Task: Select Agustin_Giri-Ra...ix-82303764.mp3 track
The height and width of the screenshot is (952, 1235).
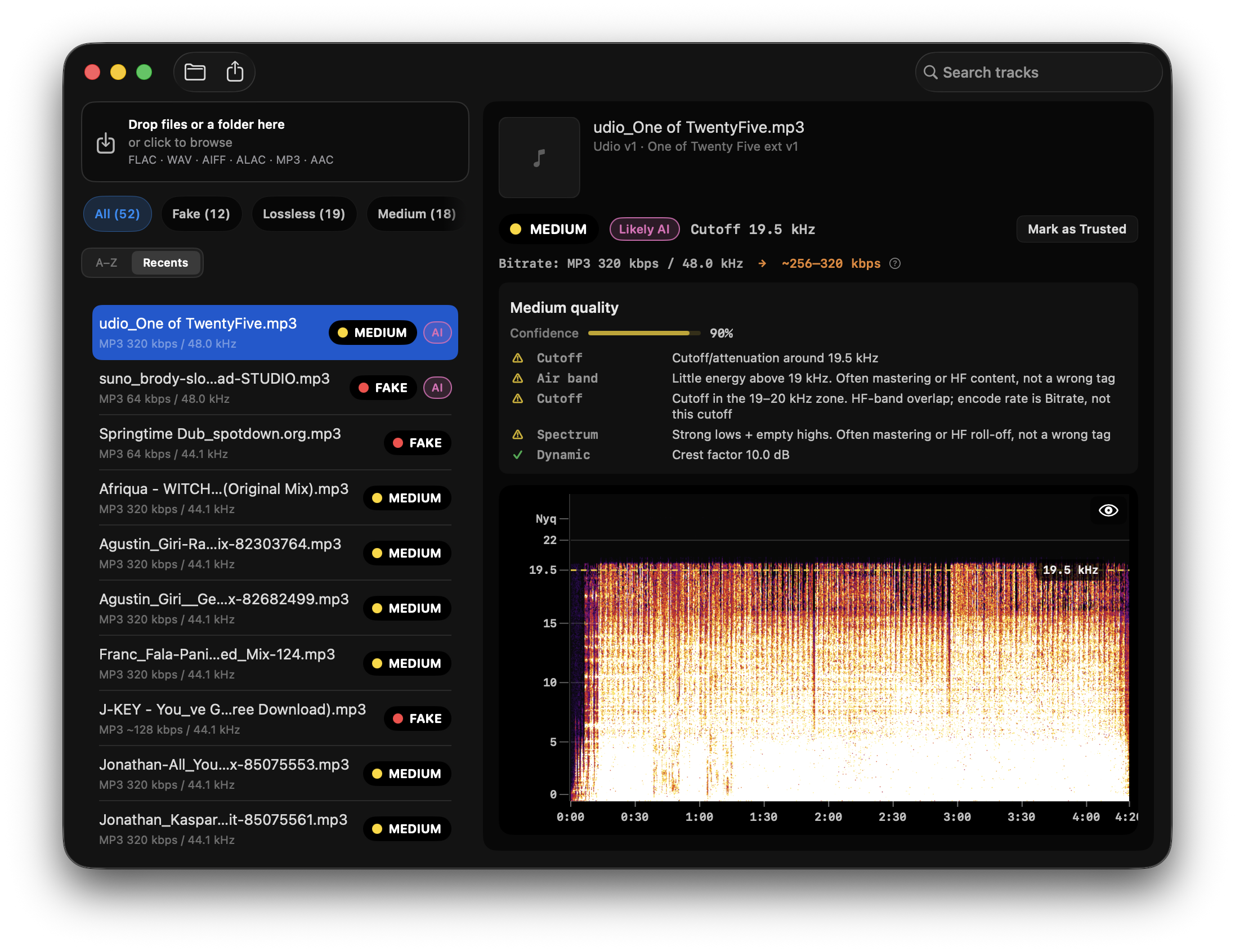Action: (275, 553)
